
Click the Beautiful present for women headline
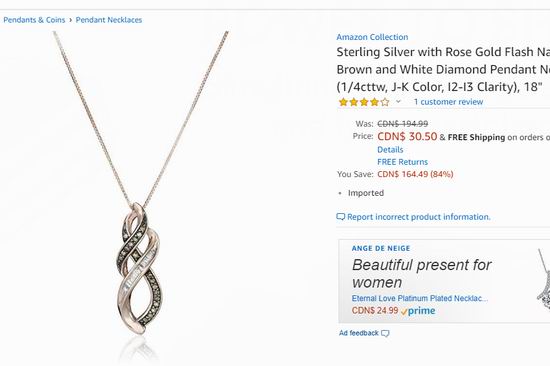click(421, 273)
